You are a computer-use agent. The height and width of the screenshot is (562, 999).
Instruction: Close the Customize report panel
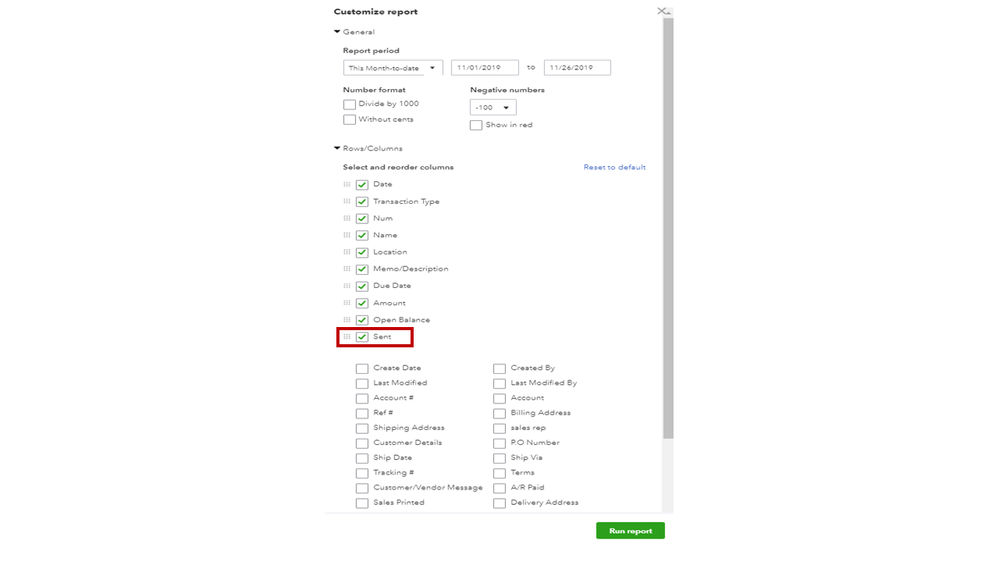[x=661, y=12]
